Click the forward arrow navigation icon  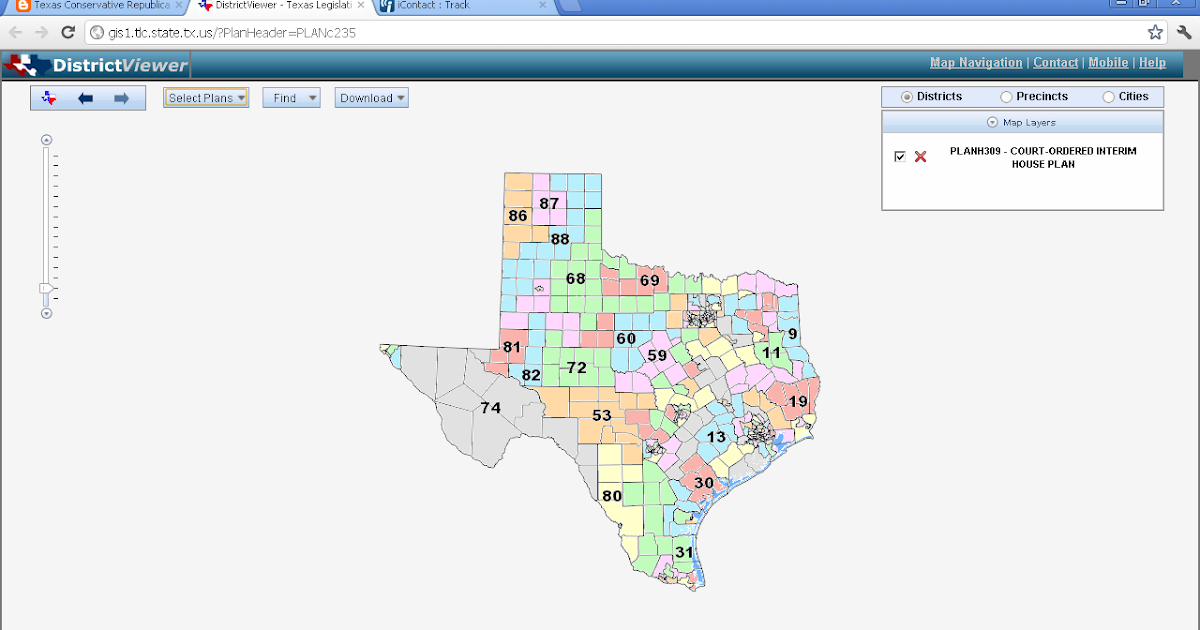tap(119, 97)
